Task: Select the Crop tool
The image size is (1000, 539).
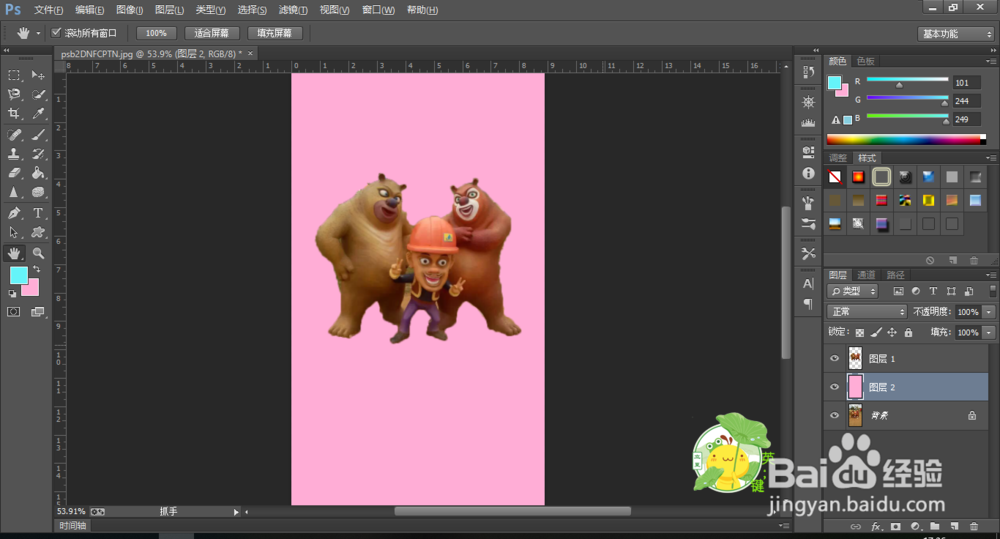Action: click(x=14, y=114)
